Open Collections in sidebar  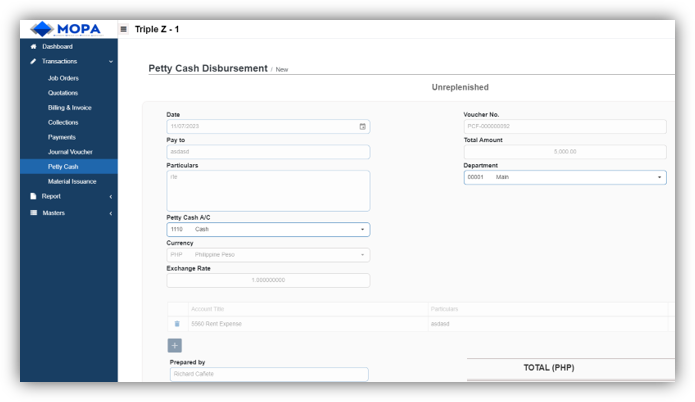pos(63,122)
